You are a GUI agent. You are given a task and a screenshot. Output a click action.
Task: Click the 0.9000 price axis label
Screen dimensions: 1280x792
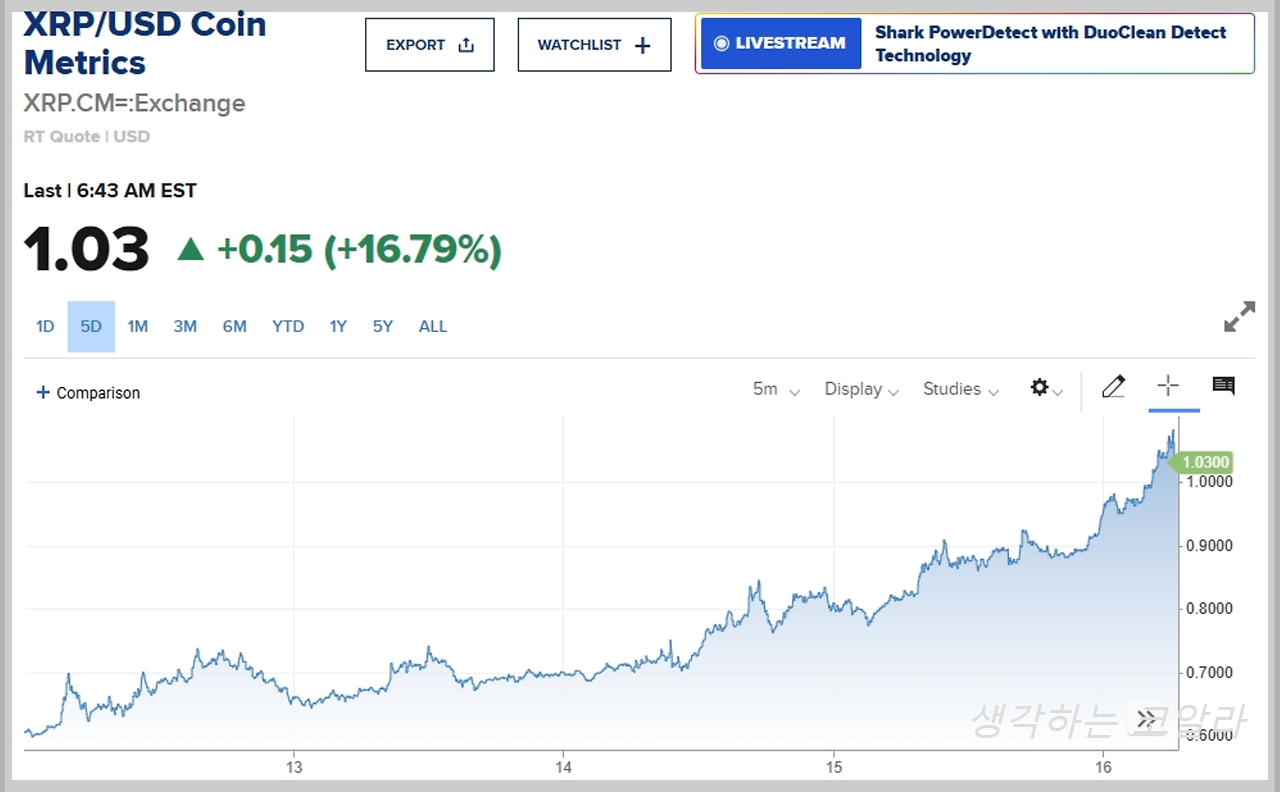point(1209,546)
